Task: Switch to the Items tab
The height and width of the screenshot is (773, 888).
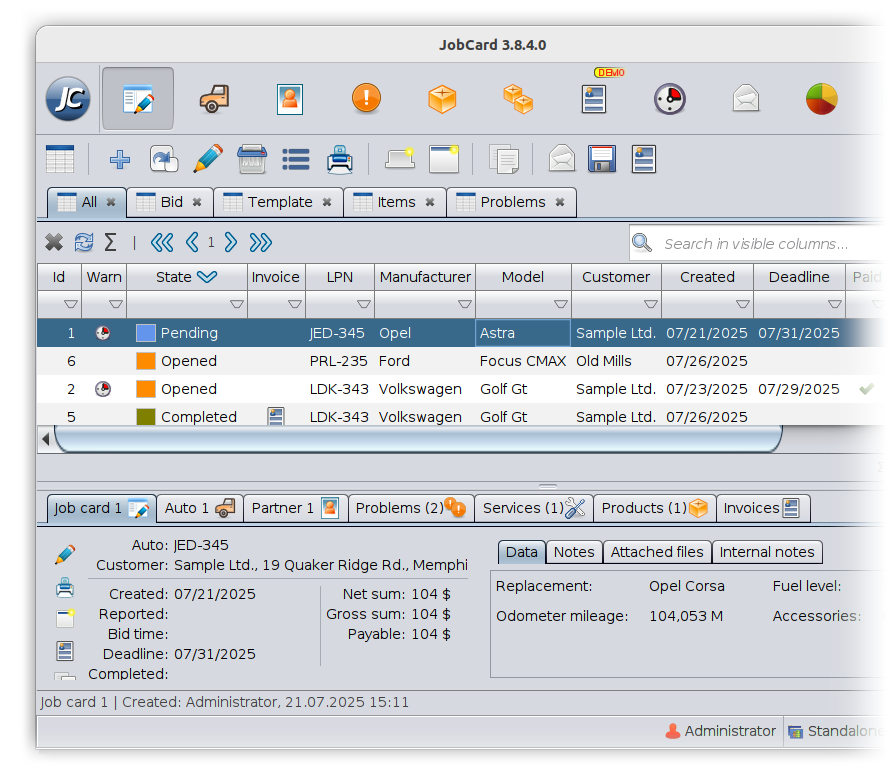Action: (394, 202)
